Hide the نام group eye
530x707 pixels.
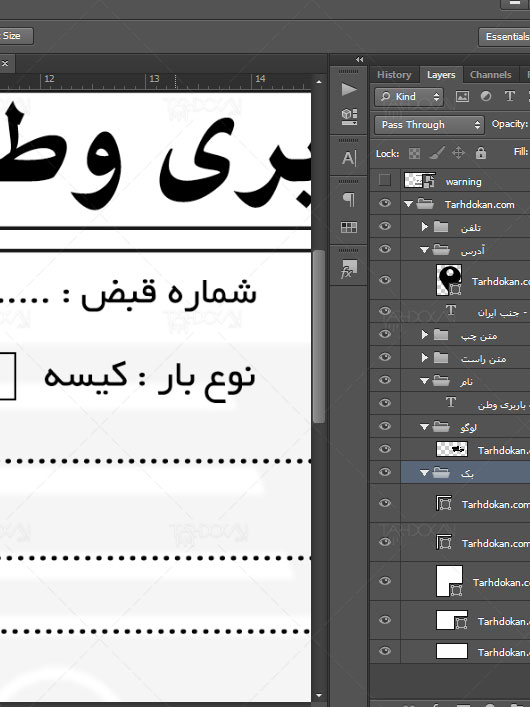[385, 381]
